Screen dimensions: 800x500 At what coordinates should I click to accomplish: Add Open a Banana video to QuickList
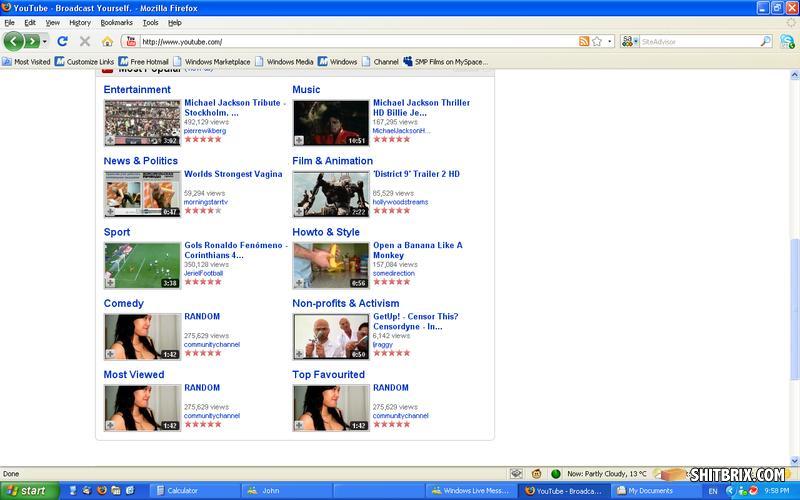tap(299, 283)
